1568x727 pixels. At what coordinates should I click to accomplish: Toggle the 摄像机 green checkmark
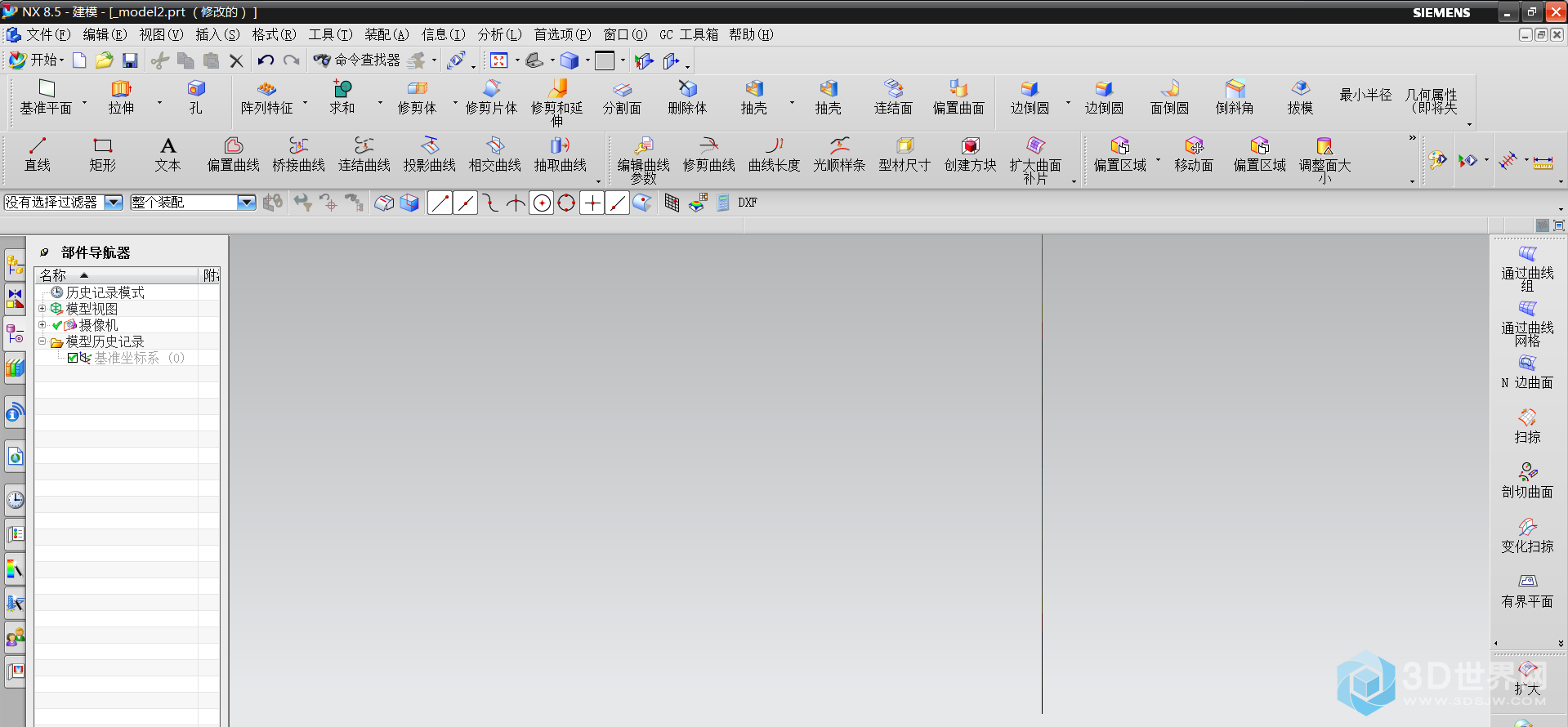point(57,325)
